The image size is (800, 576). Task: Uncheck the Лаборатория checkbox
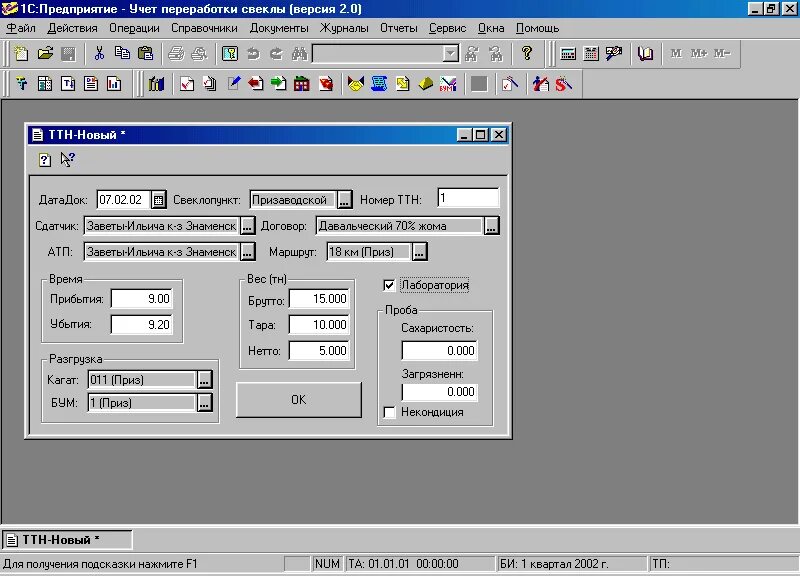pyautogui.click(x=389, y=285)
